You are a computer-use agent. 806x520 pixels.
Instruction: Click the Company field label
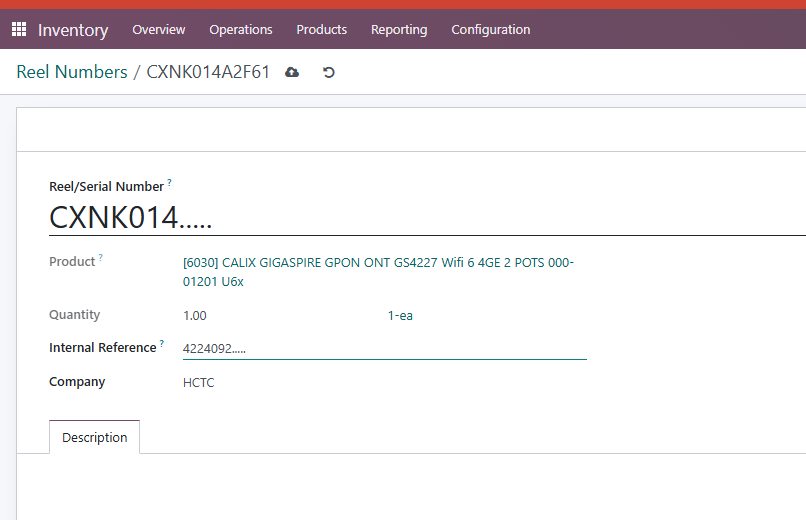pyautogui.click(x=77, y=382)
